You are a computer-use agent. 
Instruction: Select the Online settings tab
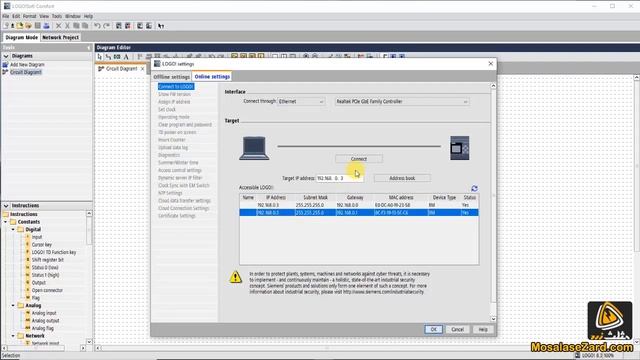pos(212,76)
